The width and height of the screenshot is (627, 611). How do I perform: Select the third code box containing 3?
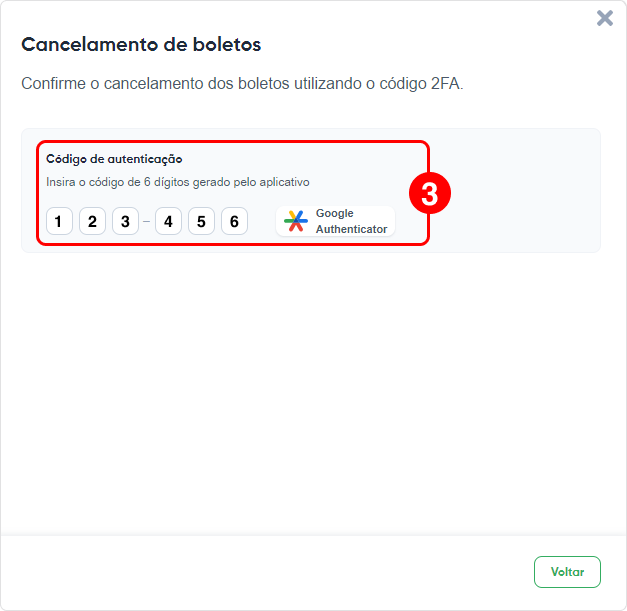[x=125, y=221]
